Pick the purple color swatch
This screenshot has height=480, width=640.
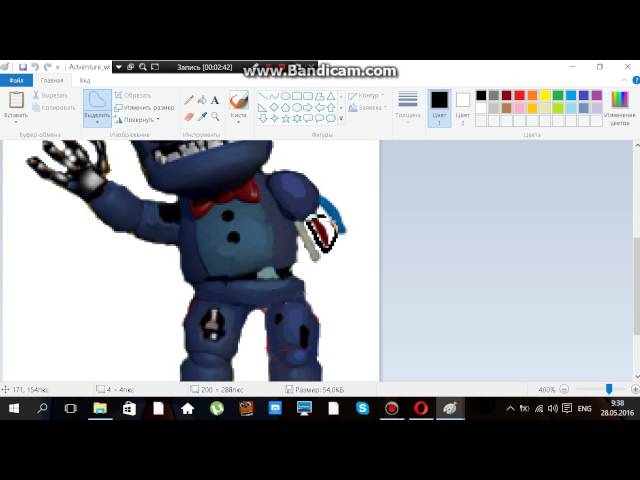[597, 96]
